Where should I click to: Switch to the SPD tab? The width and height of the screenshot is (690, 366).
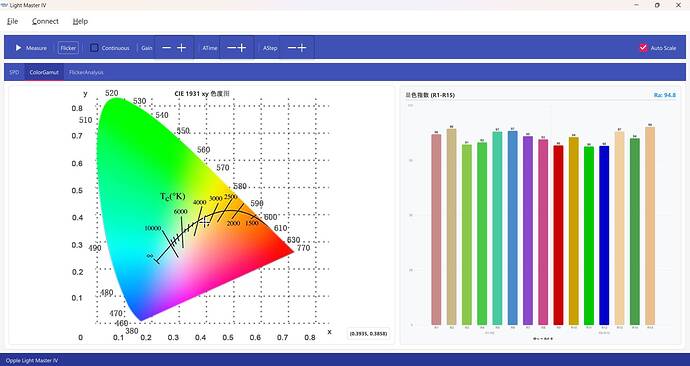coord(14,72)
